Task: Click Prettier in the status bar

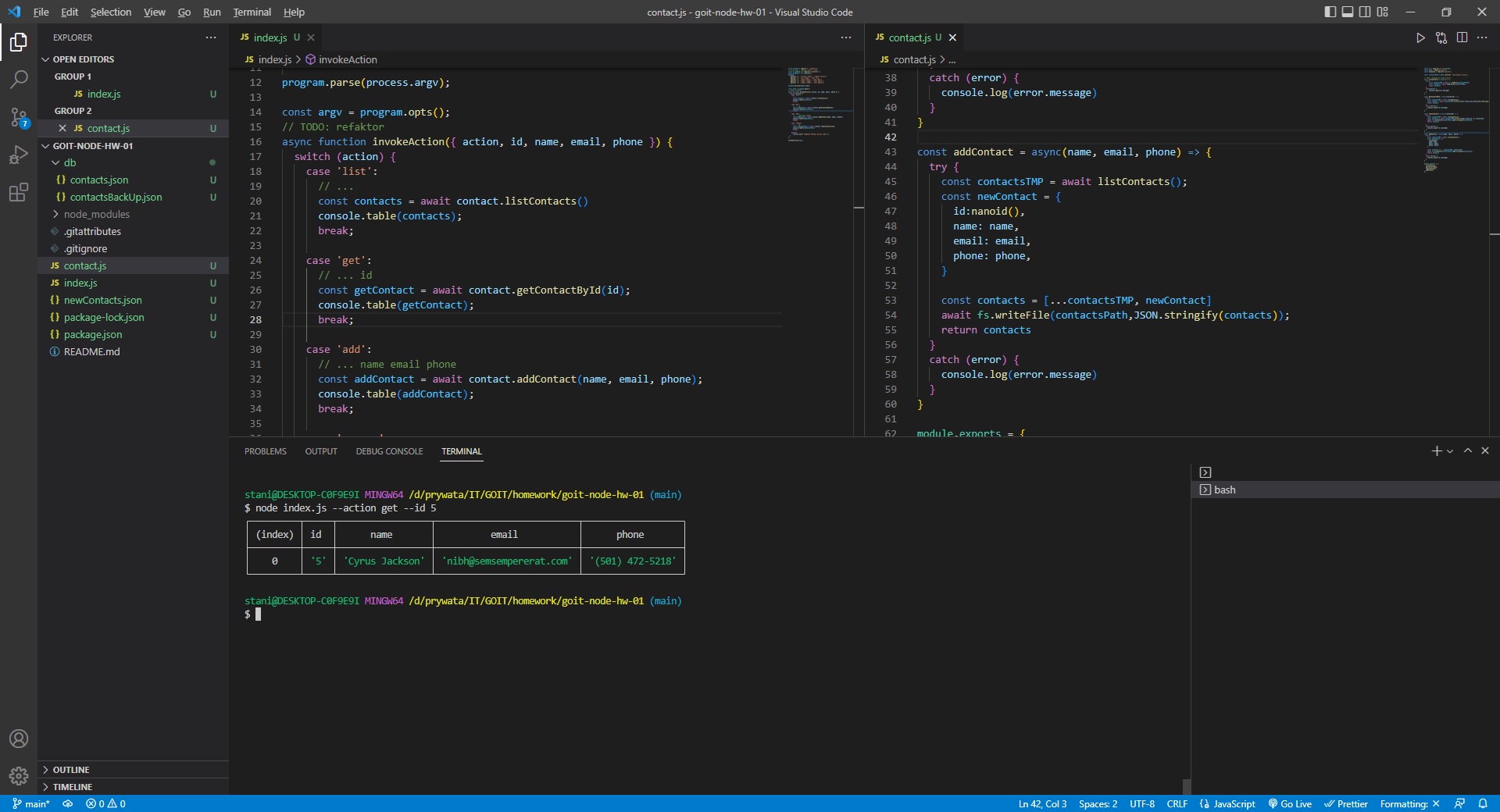Action: pyautogui.click(x=1346, y=803)
